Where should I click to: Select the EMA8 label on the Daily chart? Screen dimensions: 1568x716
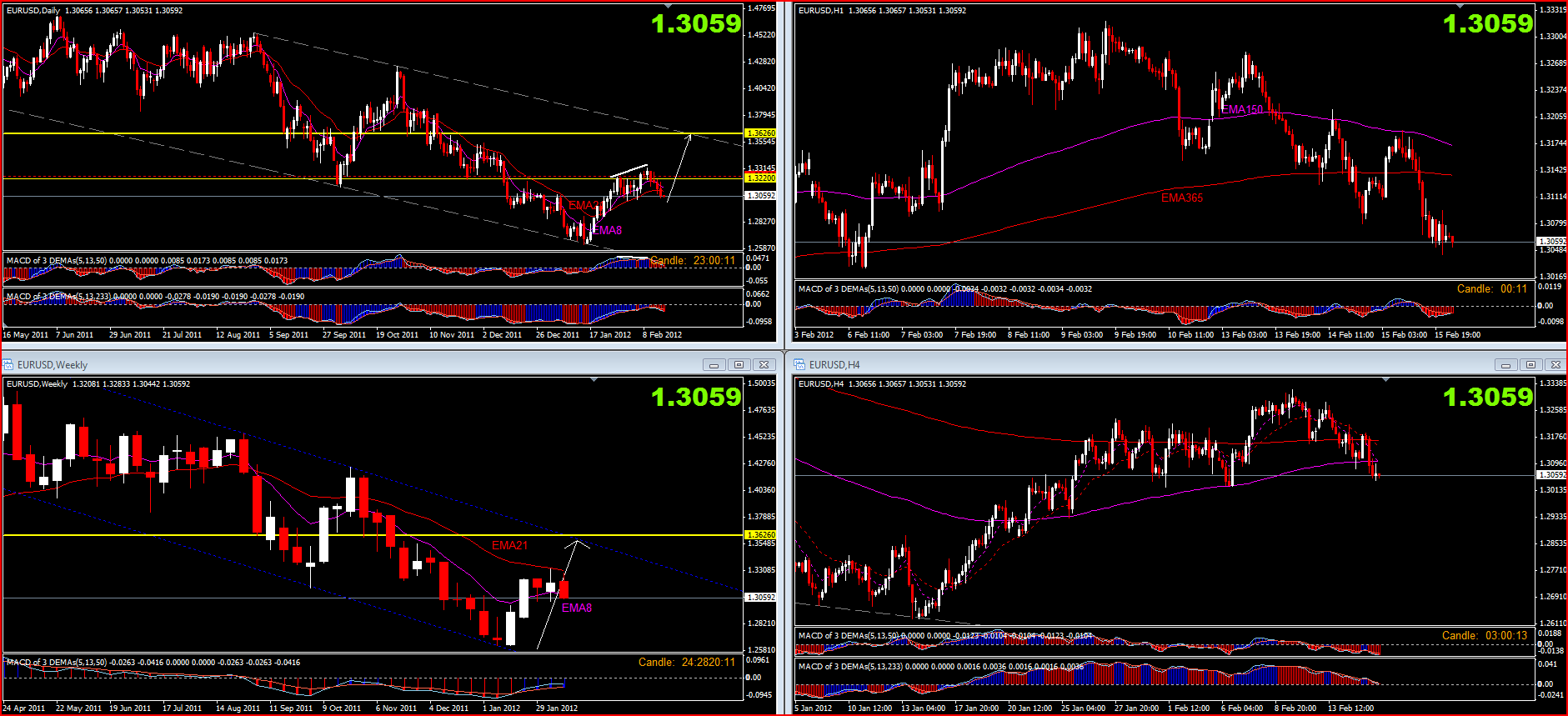[x=608, y=231]
